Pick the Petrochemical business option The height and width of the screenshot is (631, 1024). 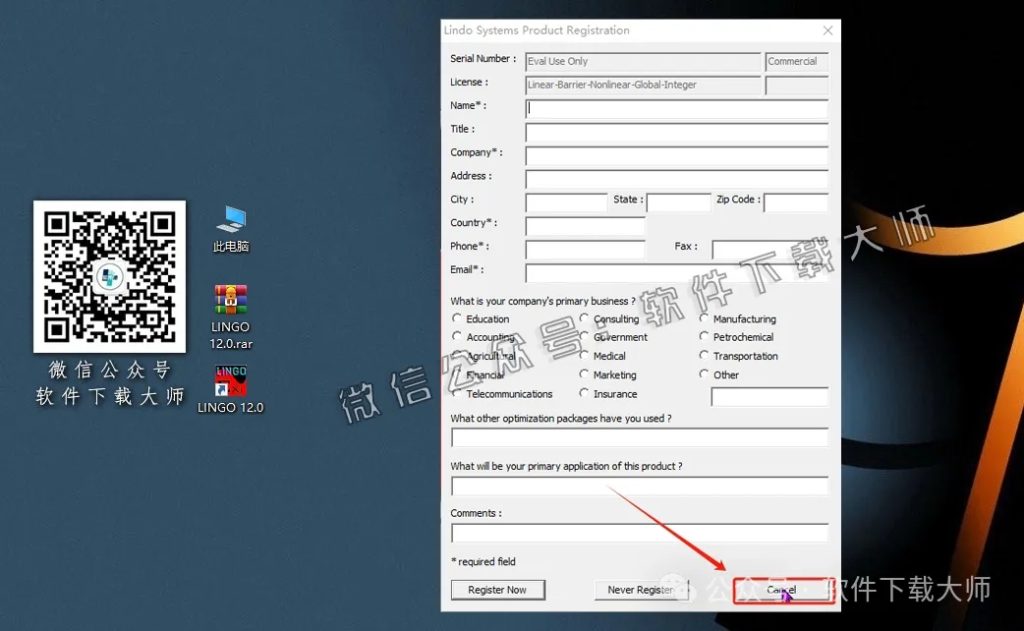[705, 337]
